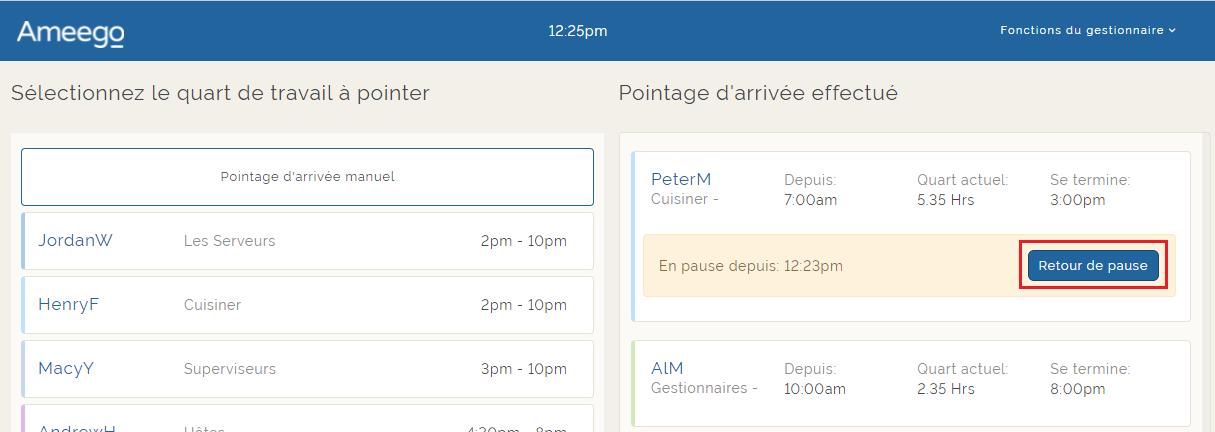Click AlM's 8:00pm end time
Image resolution: width=1215 pixels, height=432 pixels.
pyautogui.click(x=1077, y=389)
